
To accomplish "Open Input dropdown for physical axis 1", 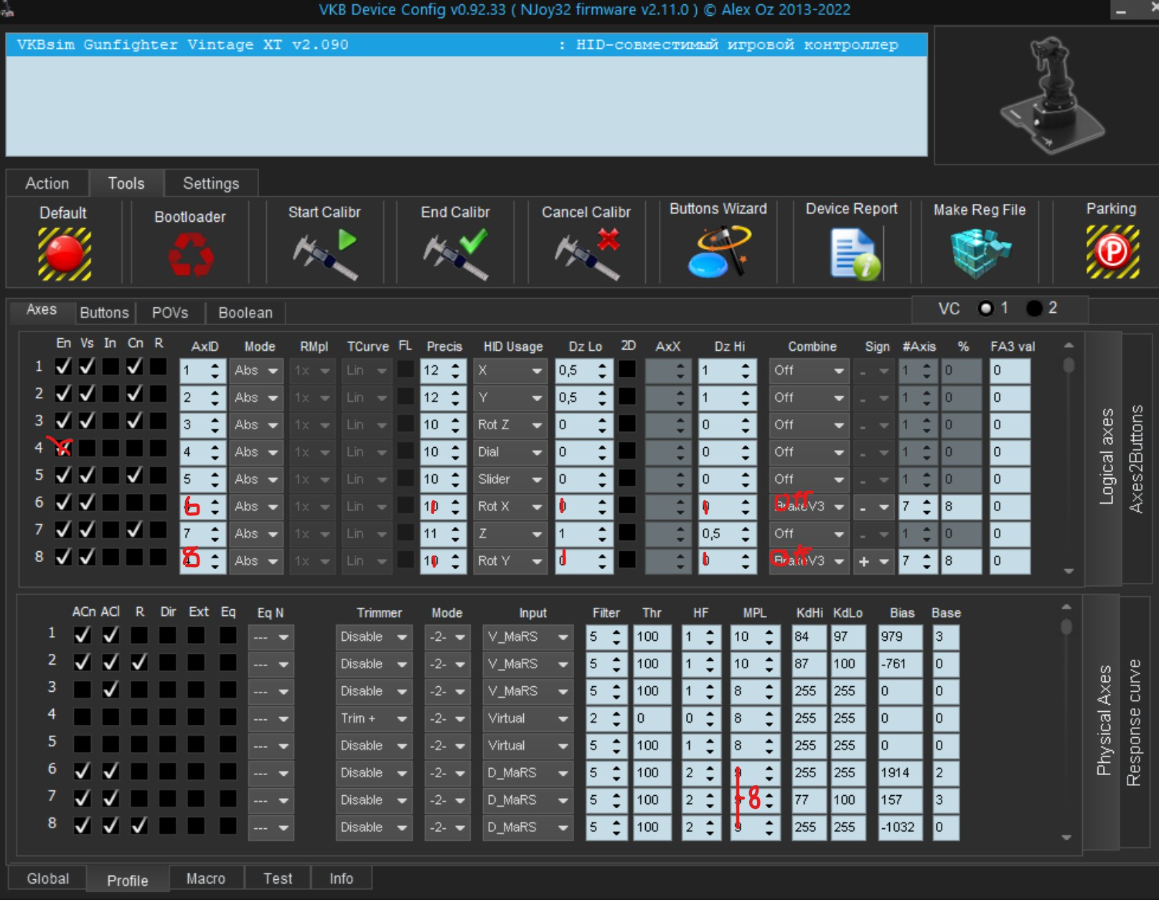I will (x=528, y=637).
